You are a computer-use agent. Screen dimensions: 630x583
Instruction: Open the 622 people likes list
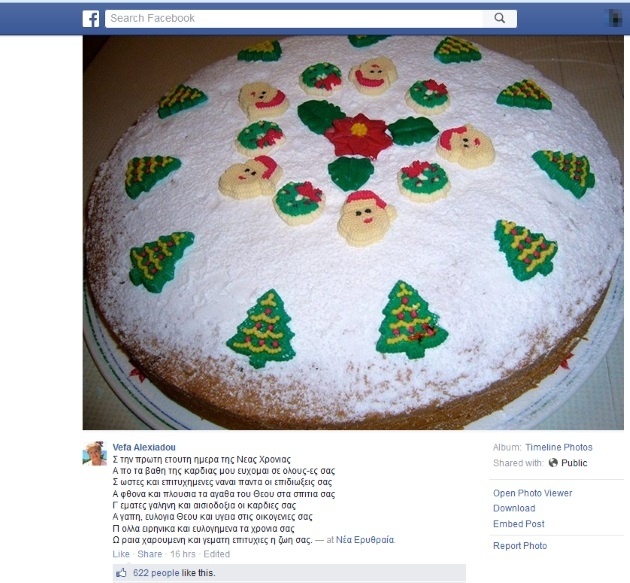coord(156,573)
